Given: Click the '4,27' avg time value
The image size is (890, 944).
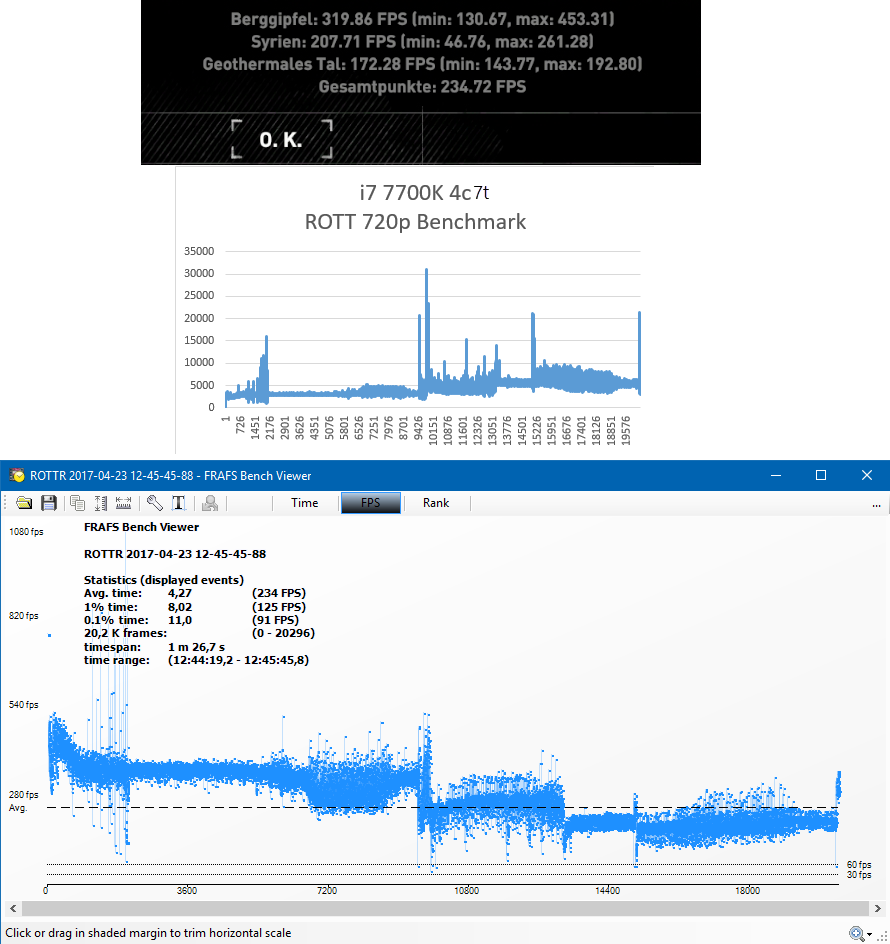Looking at the screenshot, I should (179, 593).
